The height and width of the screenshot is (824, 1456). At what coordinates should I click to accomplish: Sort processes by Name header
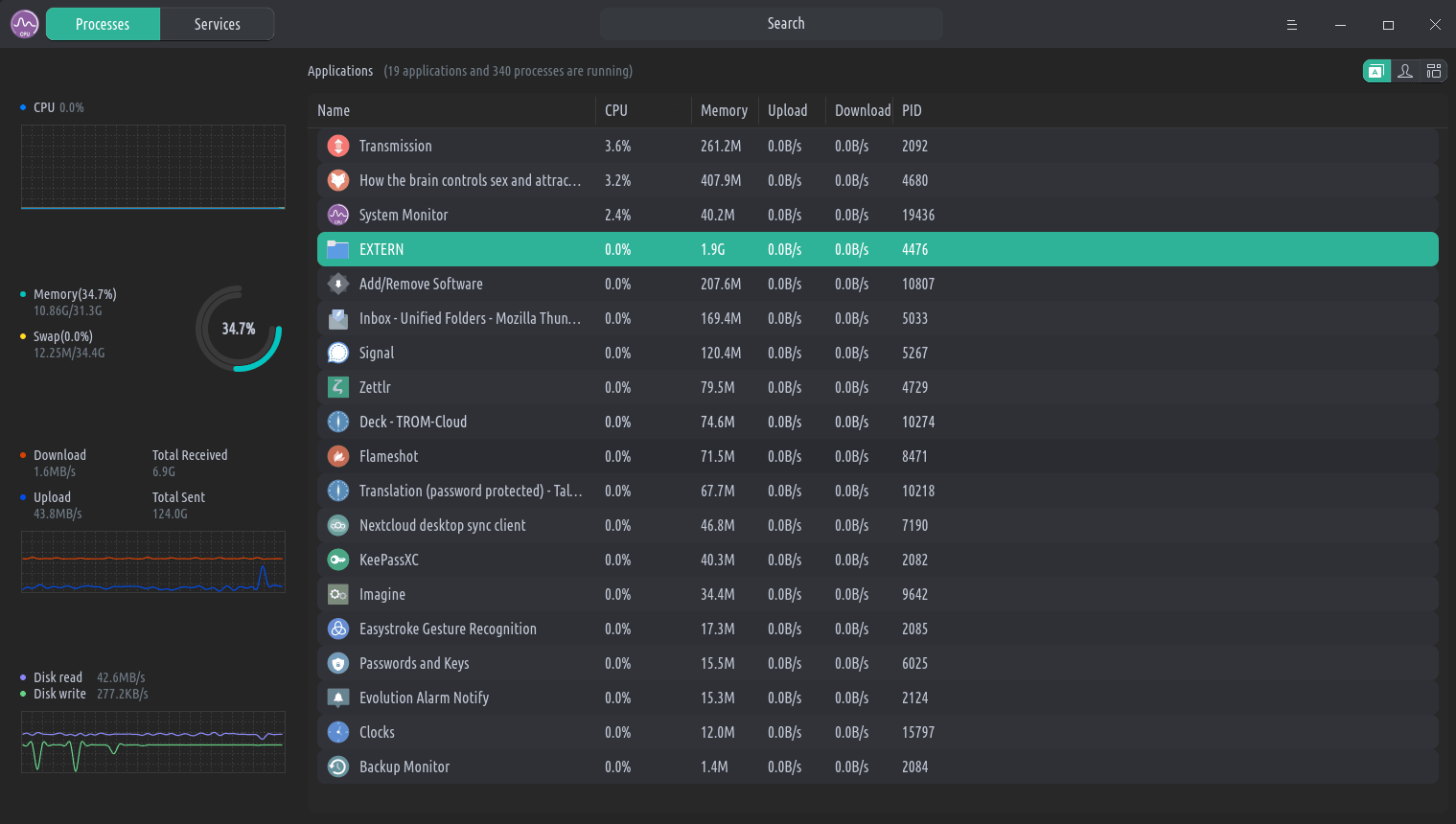click(334, 110)
